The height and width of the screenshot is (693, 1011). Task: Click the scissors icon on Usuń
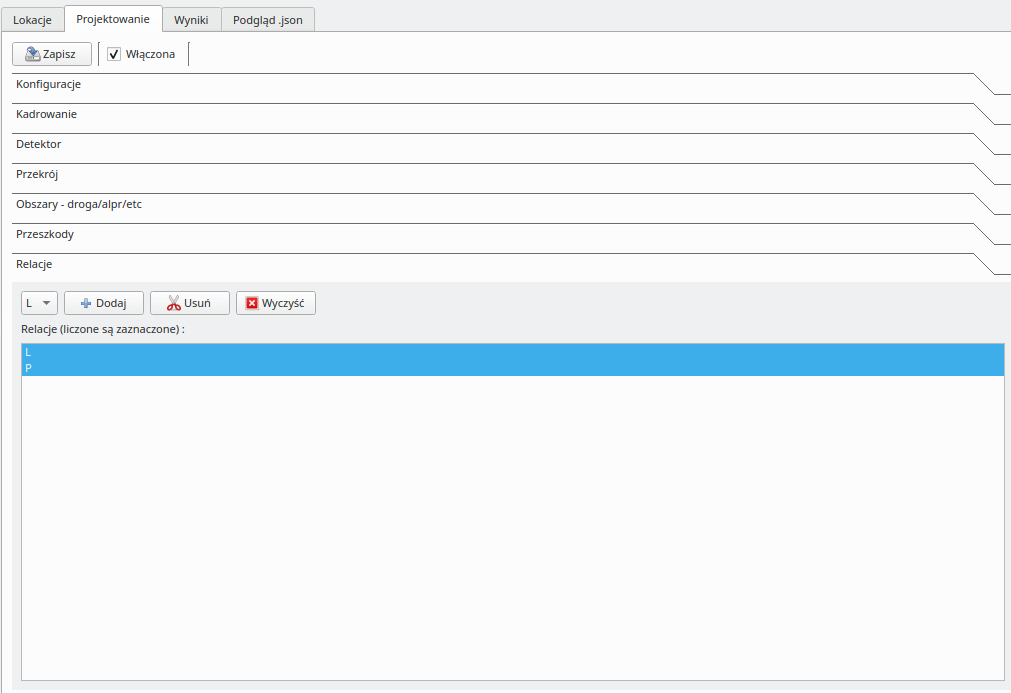tap(173, 303)
